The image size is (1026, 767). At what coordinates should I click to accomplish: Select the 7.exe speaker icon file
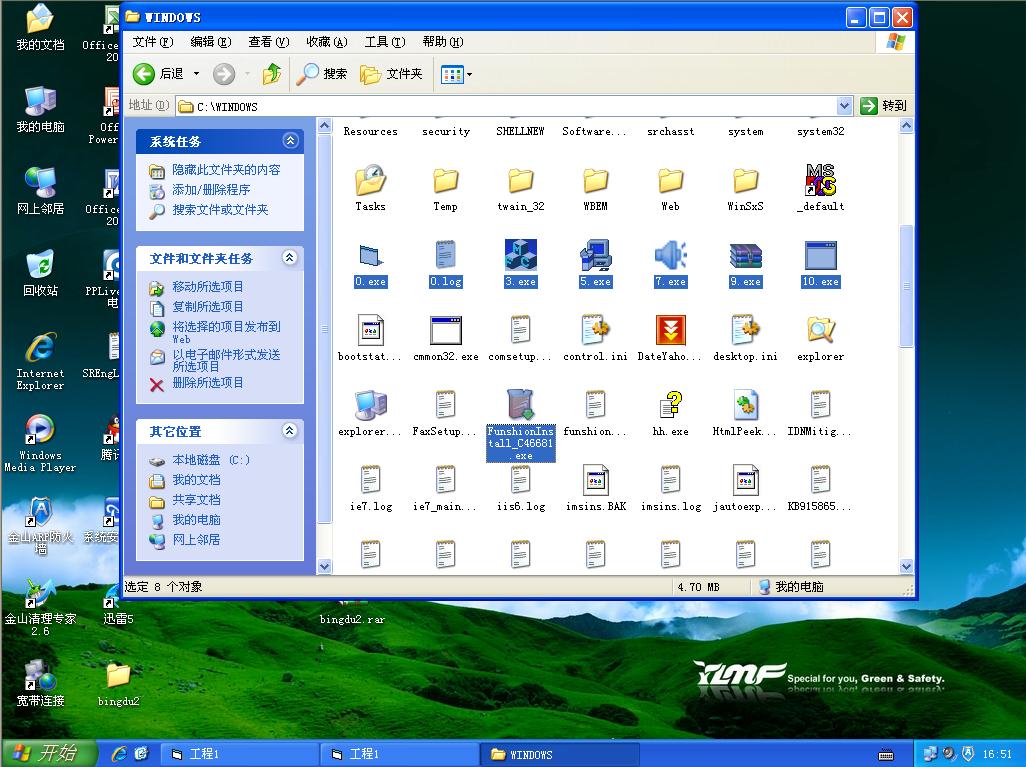coord(670,256)
